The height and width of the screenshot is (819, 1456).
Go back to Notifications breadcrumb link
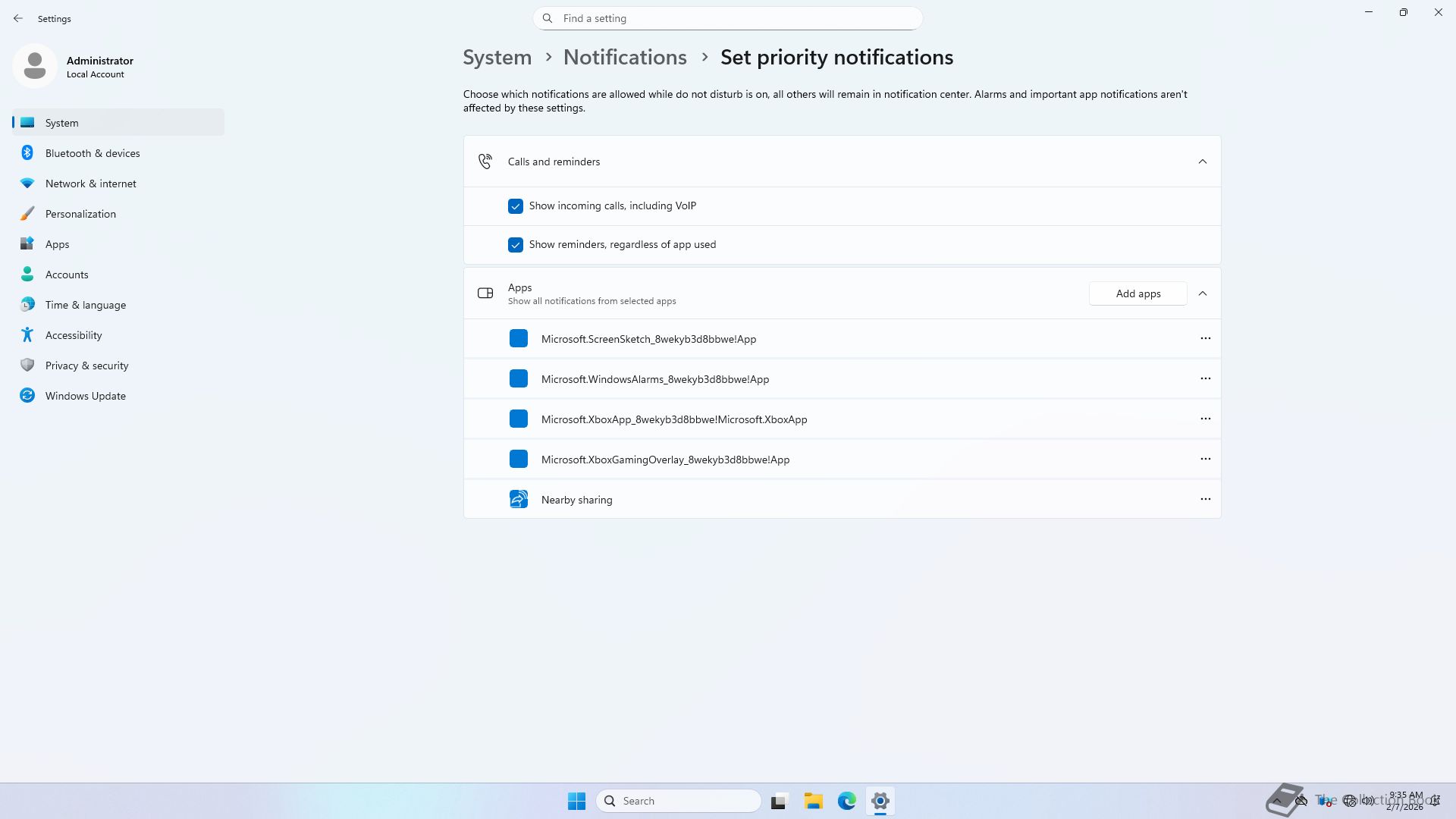(x=625, y=58)
